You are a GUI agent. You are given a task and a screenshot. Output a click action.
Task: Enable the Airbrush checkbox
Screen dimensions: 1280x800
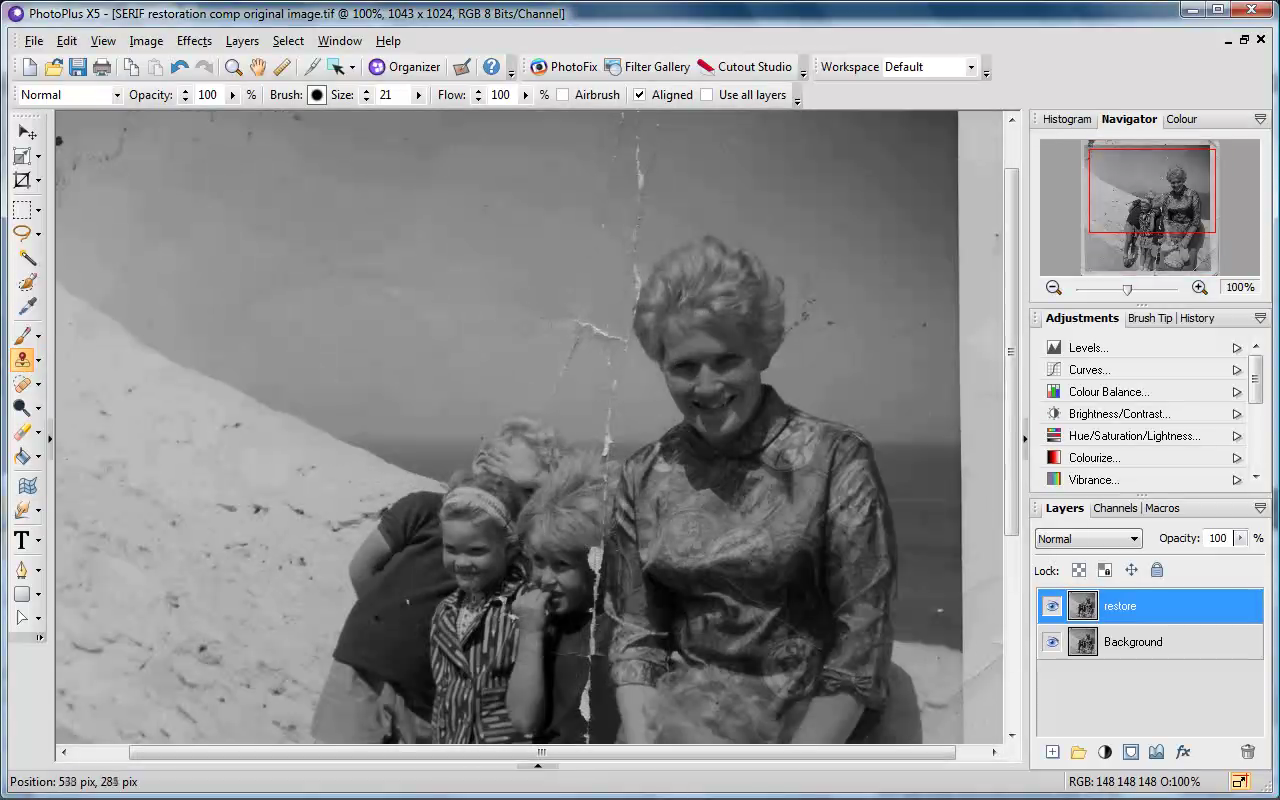click(x=563, y=95)
